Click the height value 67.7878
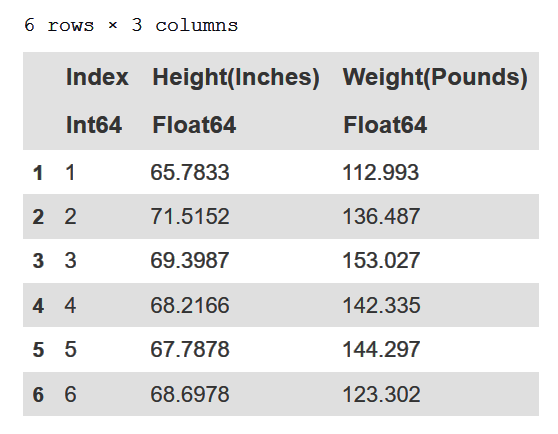This screenshot has width=558, height=434. coord(190,349)
